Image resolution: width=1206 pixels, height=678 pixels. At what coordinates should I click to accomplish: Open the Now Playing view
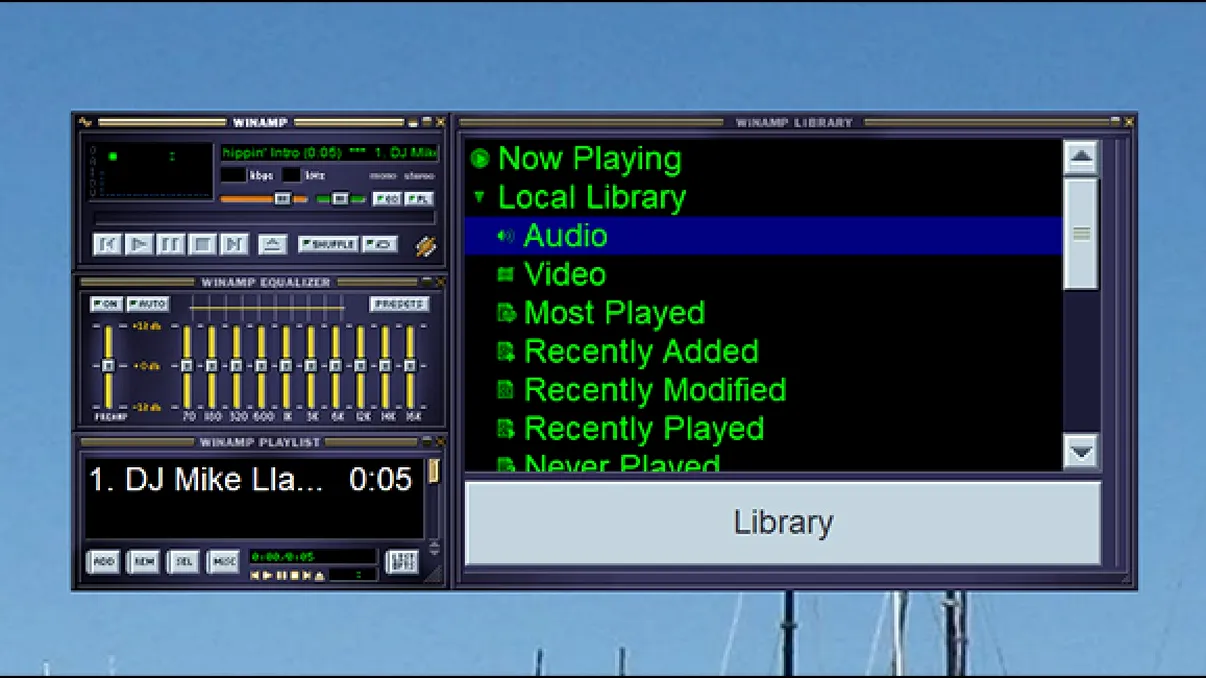click(589, 158)
